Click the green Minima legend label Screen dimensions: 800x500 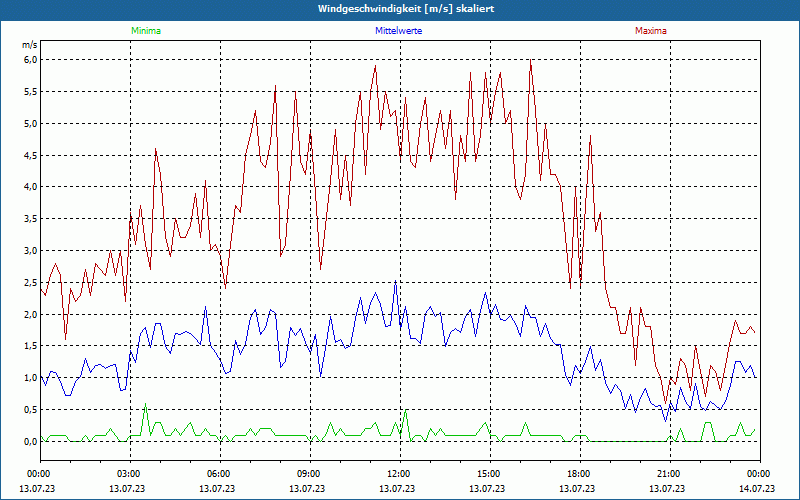pos(146,31)
